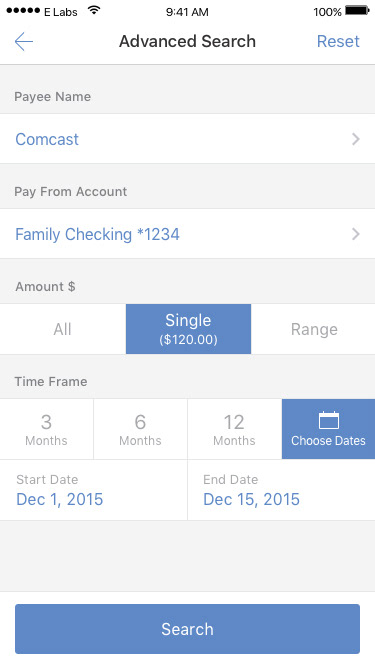Viewport: 375px width, 667px height.
Task: Tap the battery icon in status bar
Action: 357,11
